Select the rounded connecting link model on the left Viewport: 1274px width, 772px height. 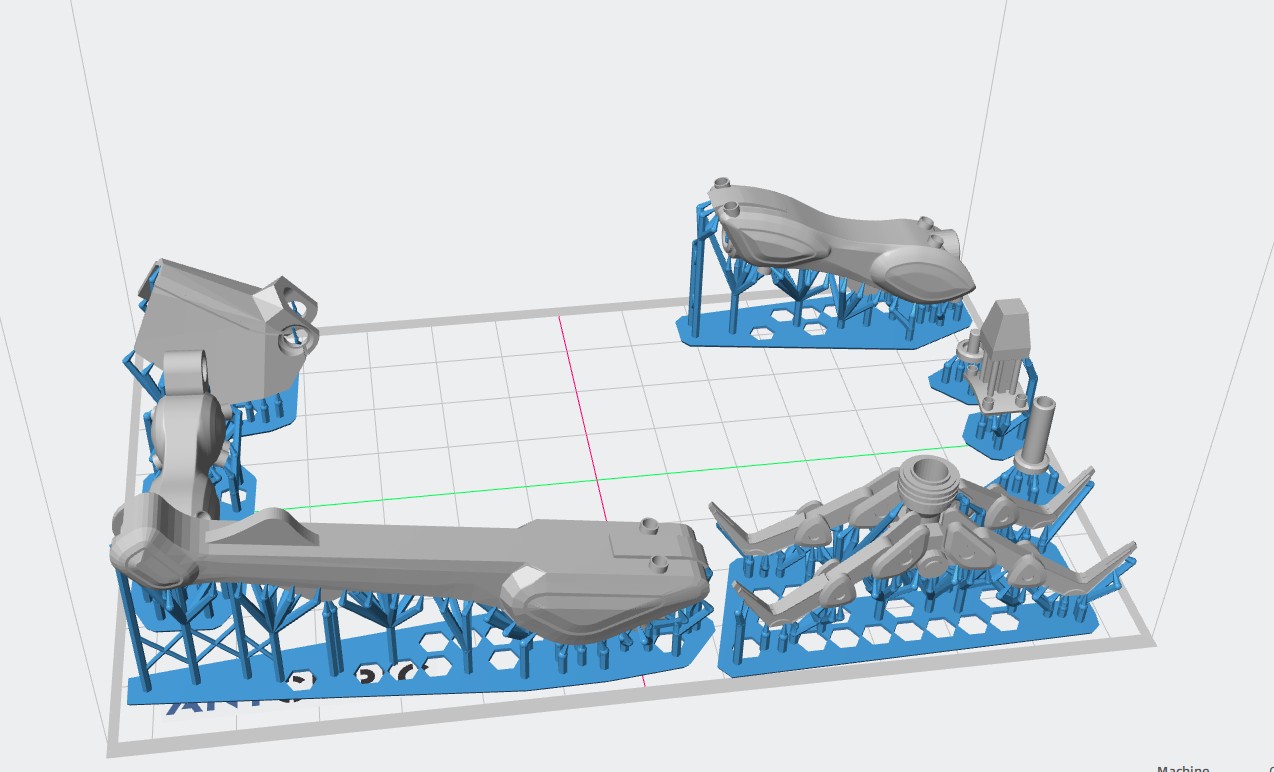click(x=188, y=435)
